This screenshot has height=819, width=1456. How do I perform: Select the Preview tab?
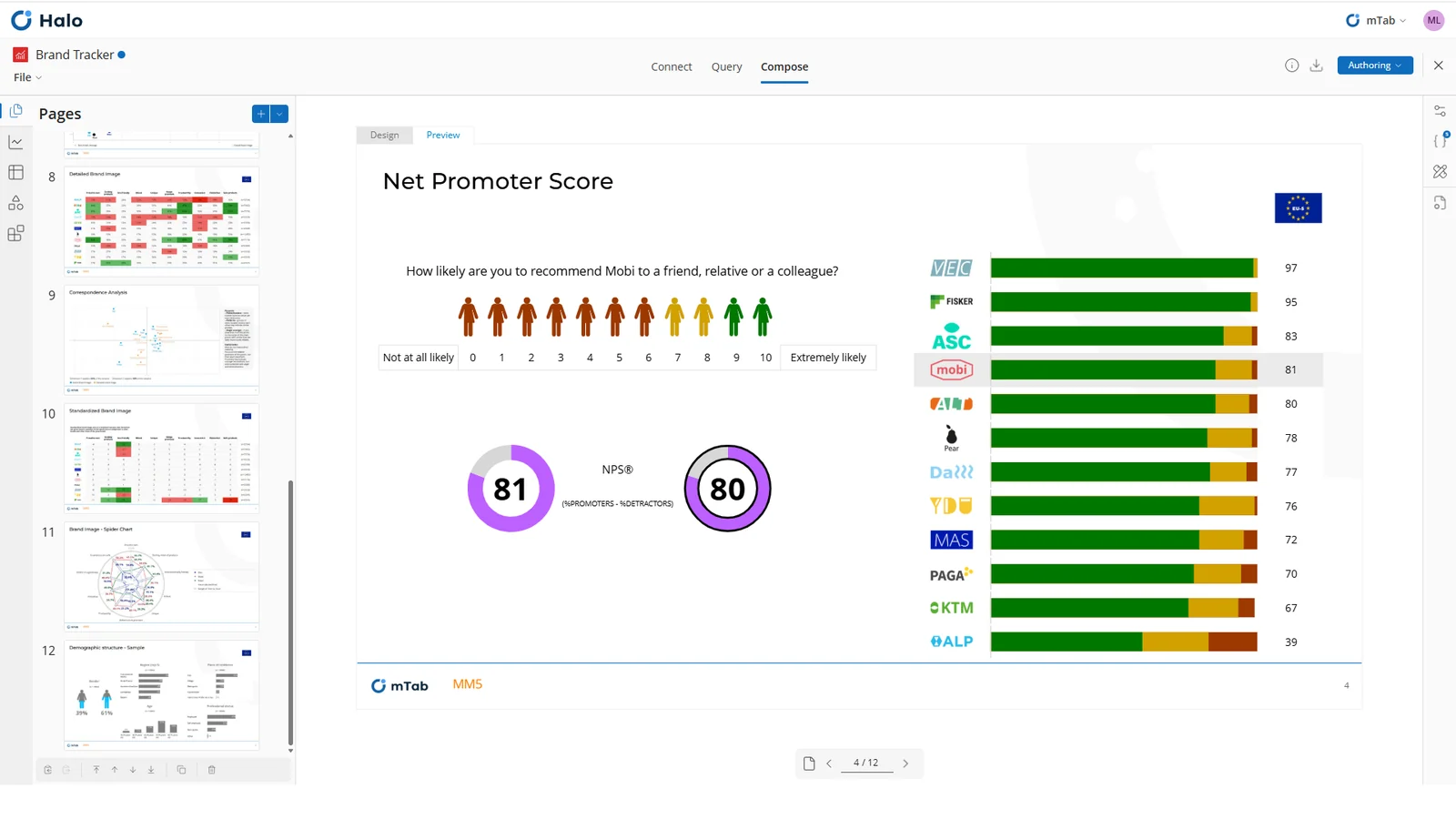pos(443,135)
